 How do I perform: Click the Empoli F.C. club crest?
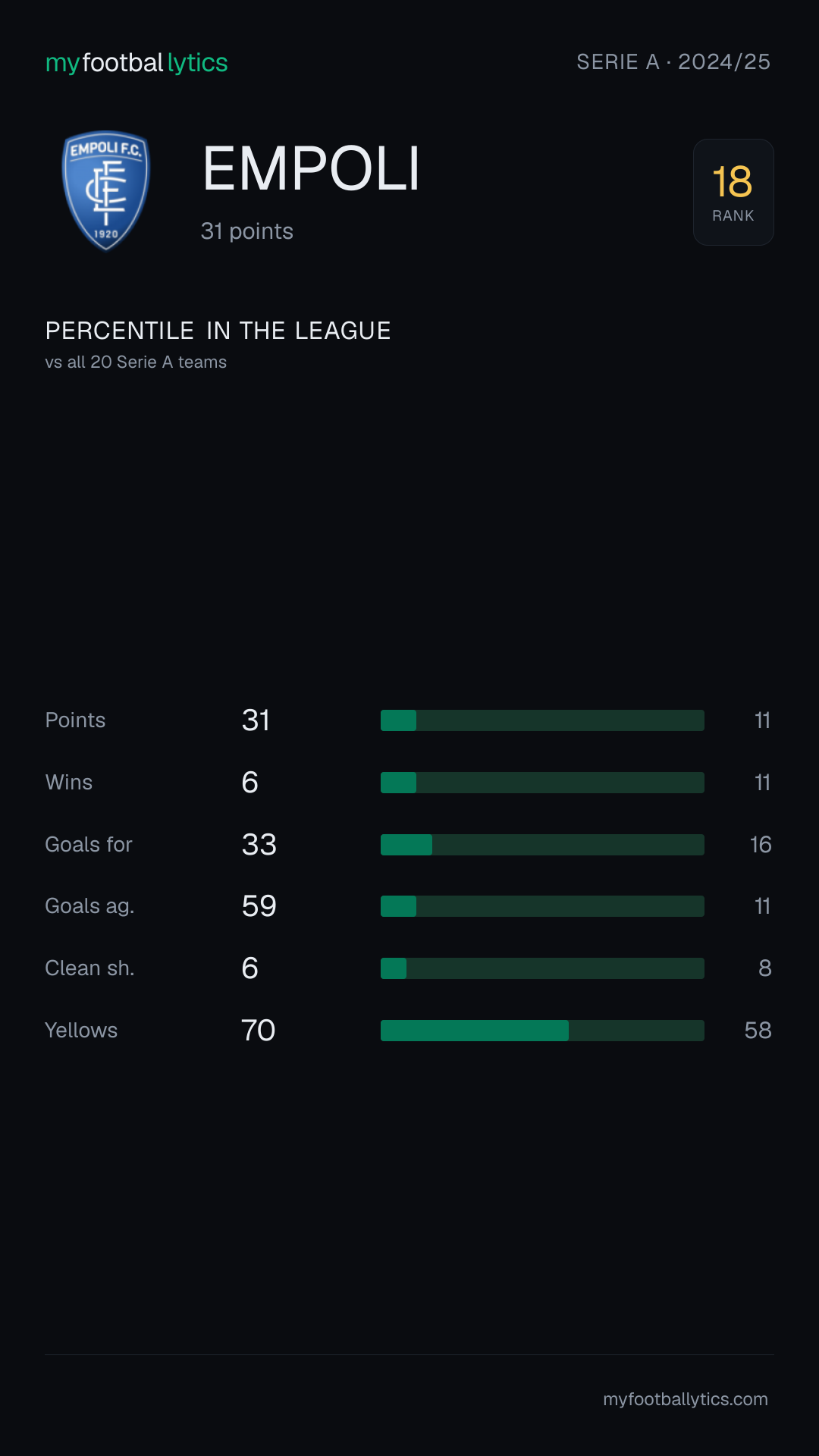(x=106, y=191)
